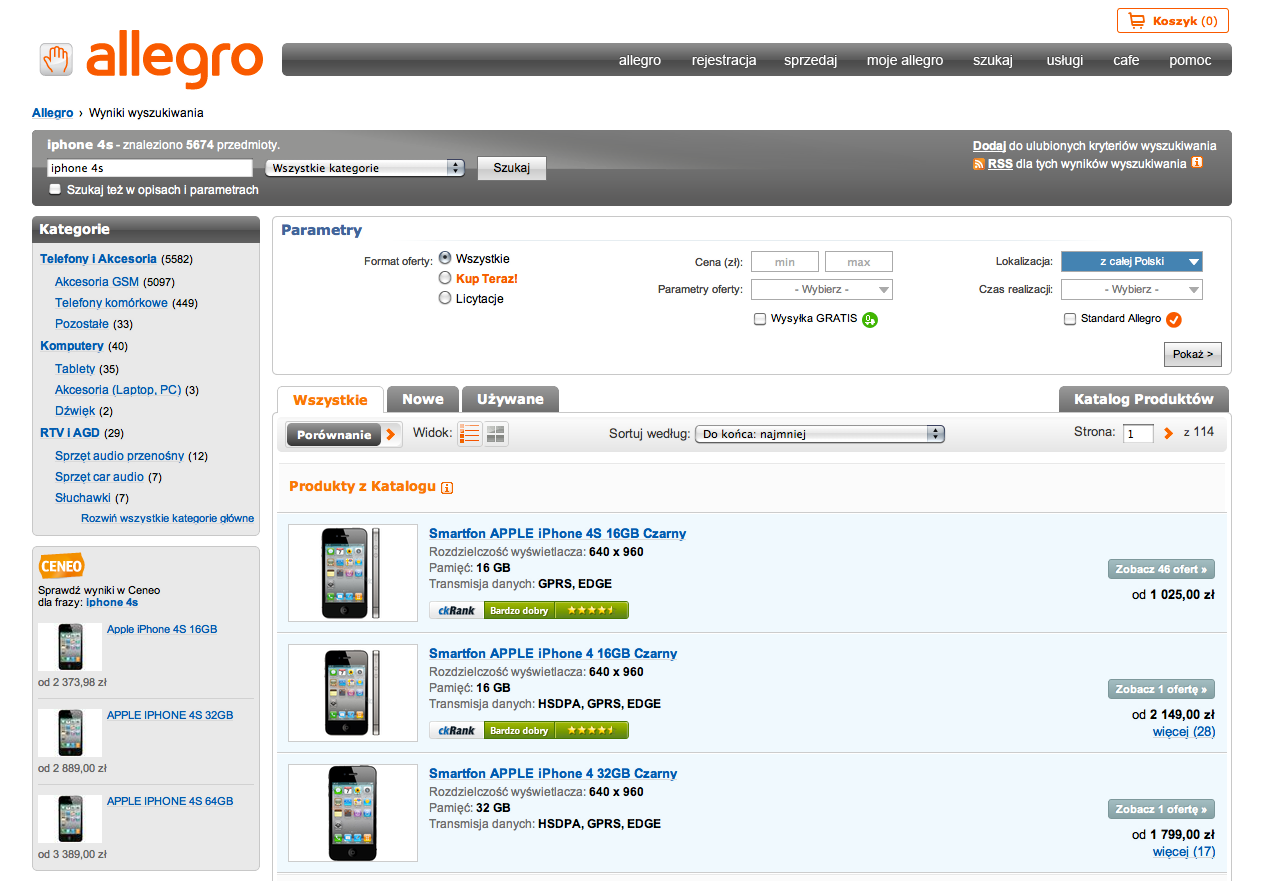Select the Wszystkie results tab
Image resolution: width=1277 pixels, height=881 pixels.
[x=330, y=400]
